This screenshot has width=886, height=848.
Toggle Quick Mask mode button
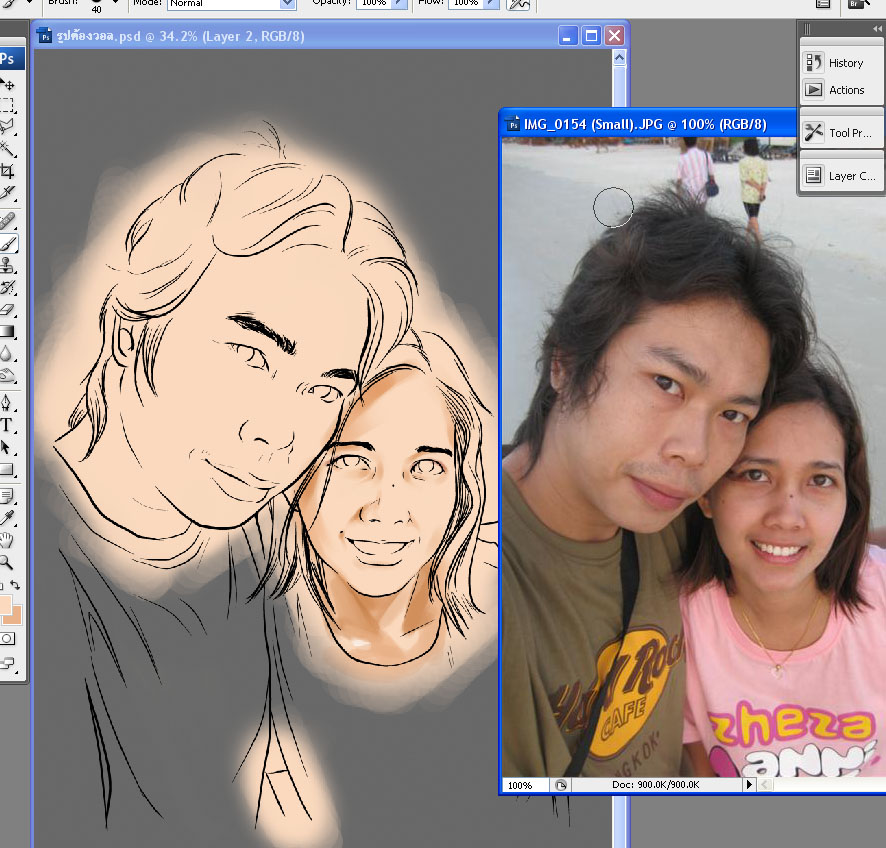(x=7, y=638)
